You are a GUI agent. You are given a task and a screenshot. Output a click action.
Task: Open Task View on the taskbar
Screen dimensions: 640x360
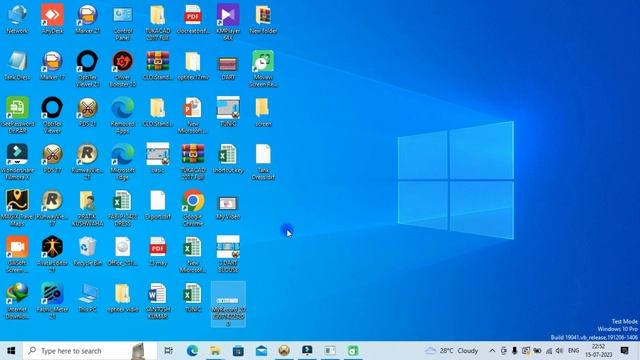pyautogui.click(x=168, y=351)
